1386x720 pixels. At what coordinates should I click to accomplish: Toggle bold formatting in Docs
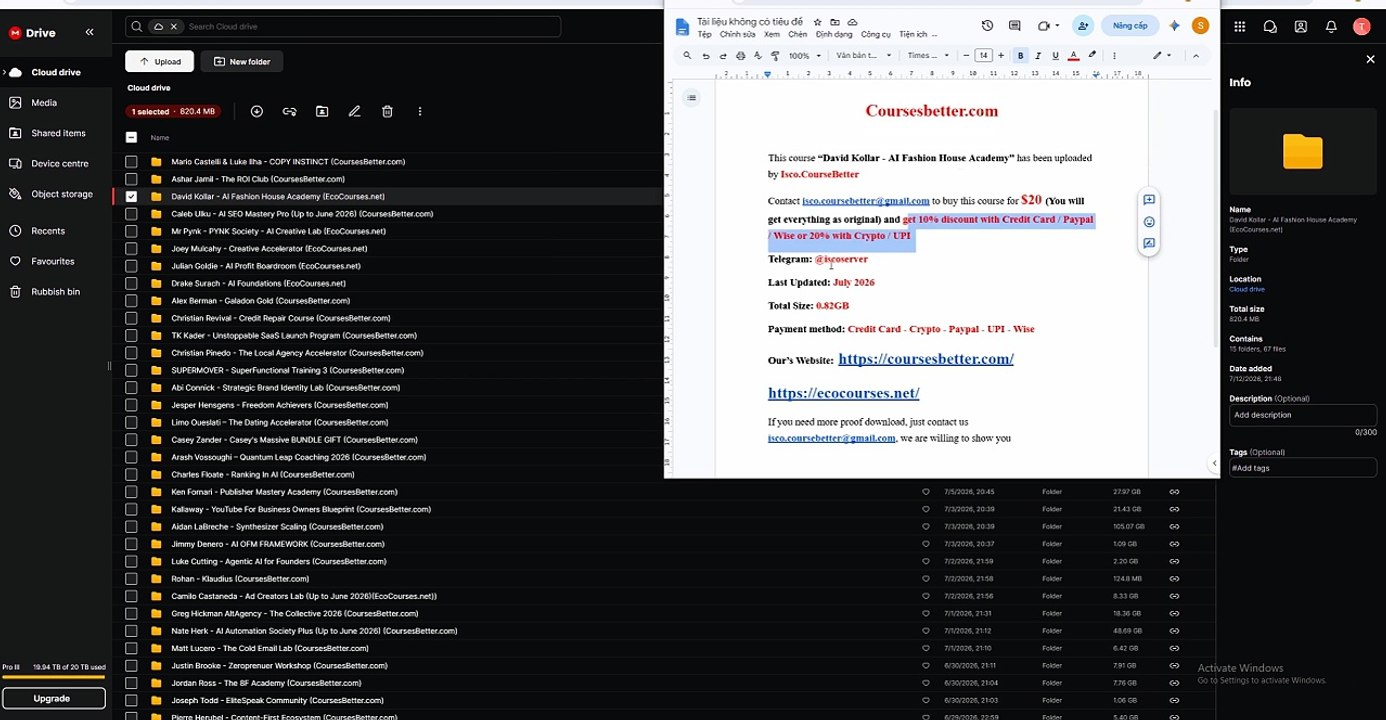tap(1020, 56)
